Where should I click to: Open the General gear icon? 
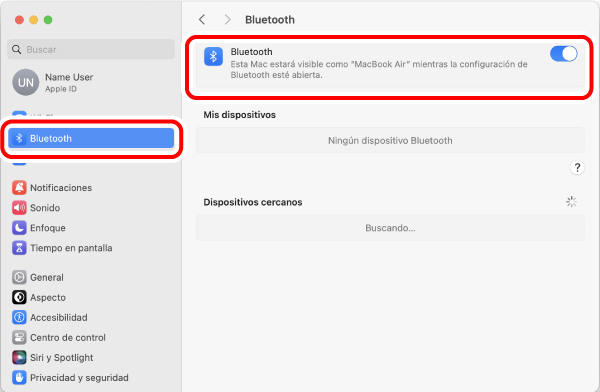19,277
